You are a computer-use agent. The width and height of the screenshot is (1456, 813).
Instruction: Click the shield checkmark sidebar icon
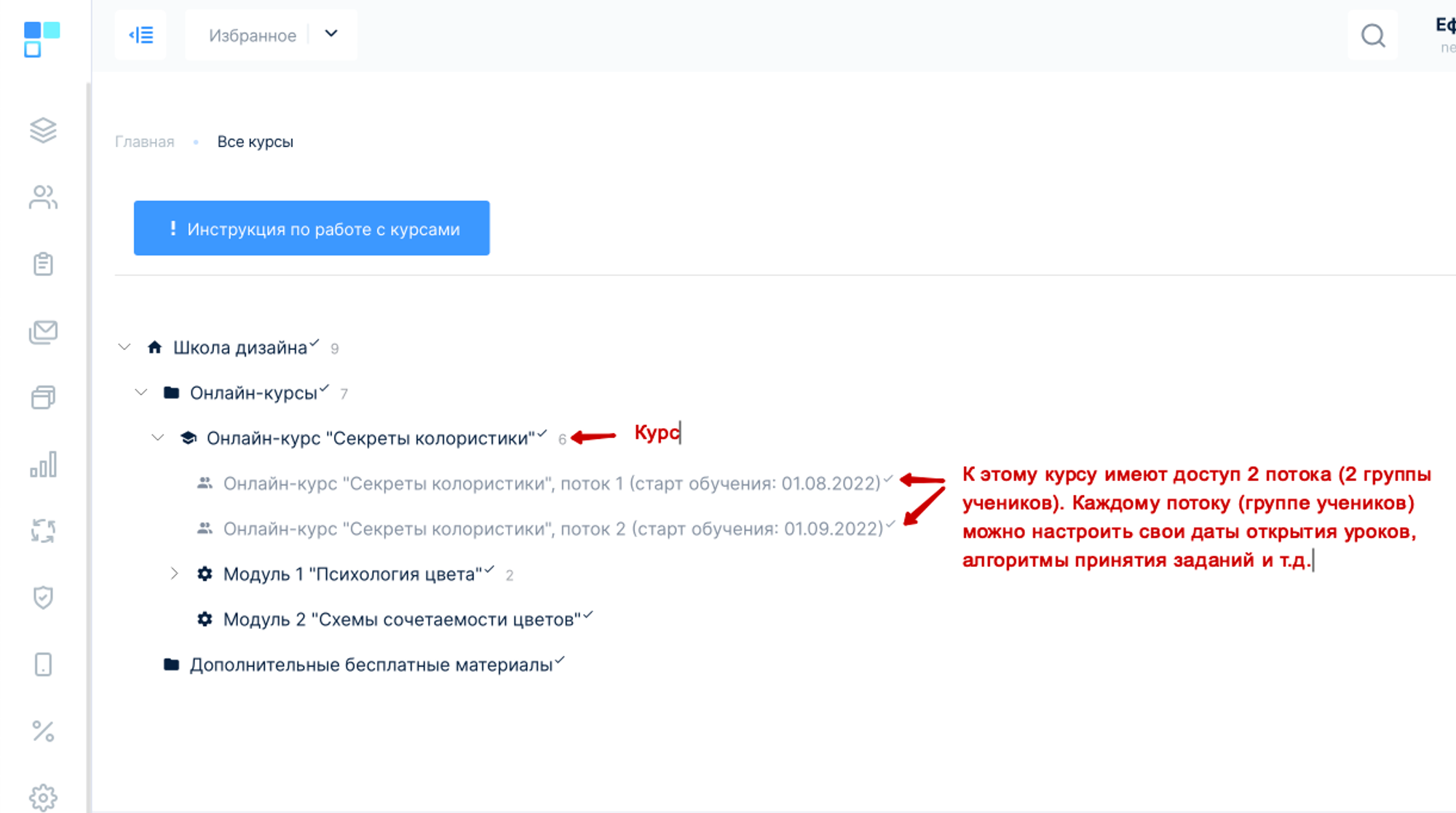[43, 598]
